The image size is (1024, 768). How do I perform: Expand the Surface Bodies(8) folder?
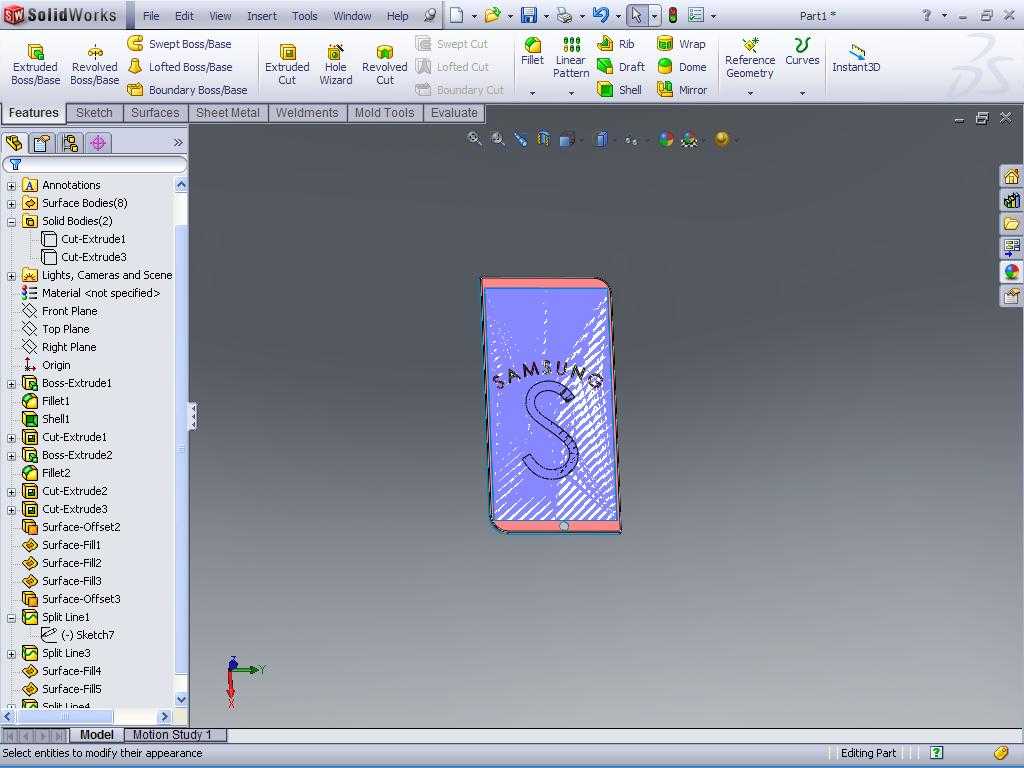pyautogui.click(x=11, y=204)
